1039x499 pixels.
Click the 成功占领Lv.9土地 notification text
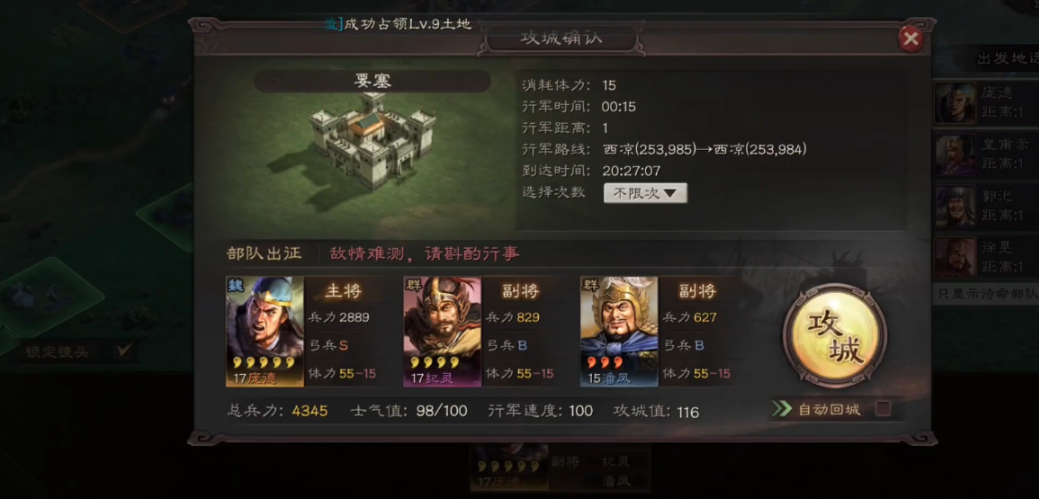(407, 25)
